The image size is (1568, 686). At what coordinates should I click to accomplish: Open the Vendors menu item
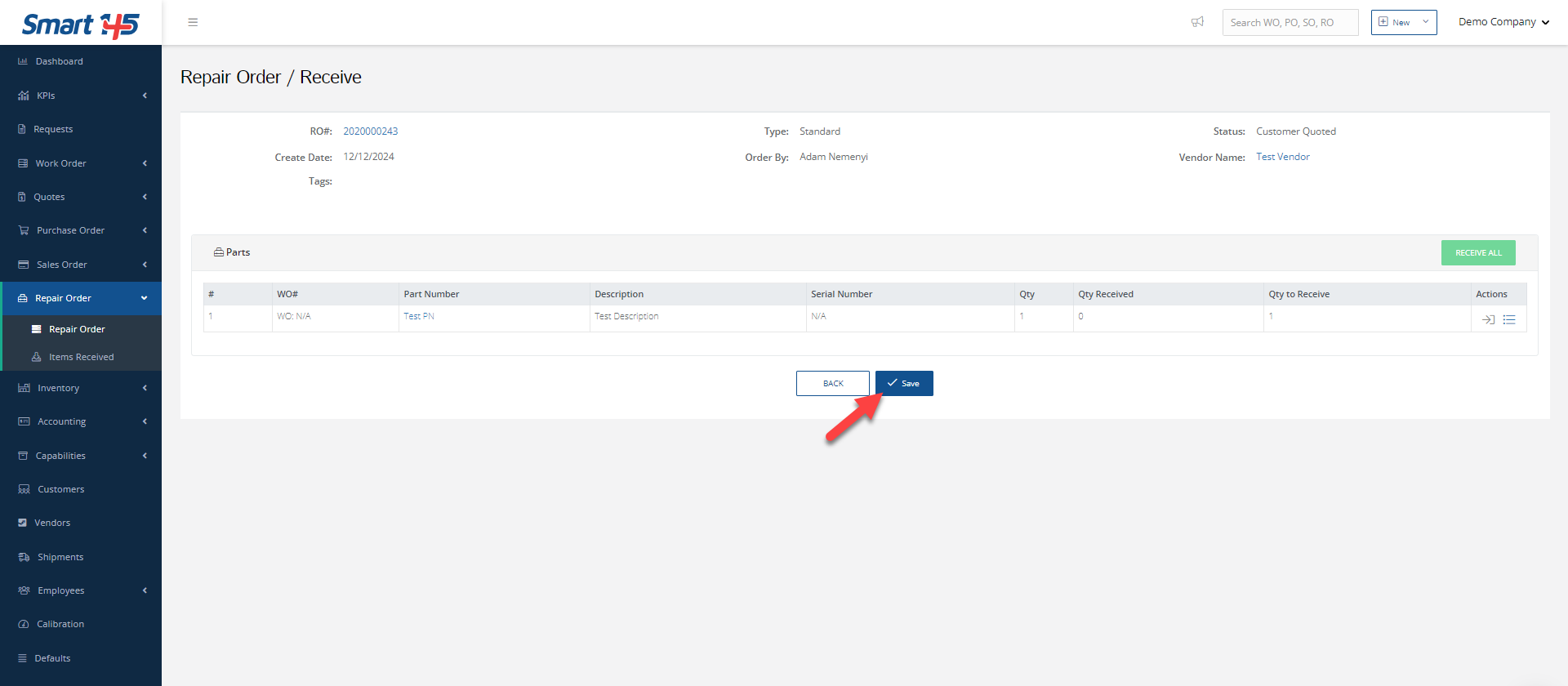(52, 523)
